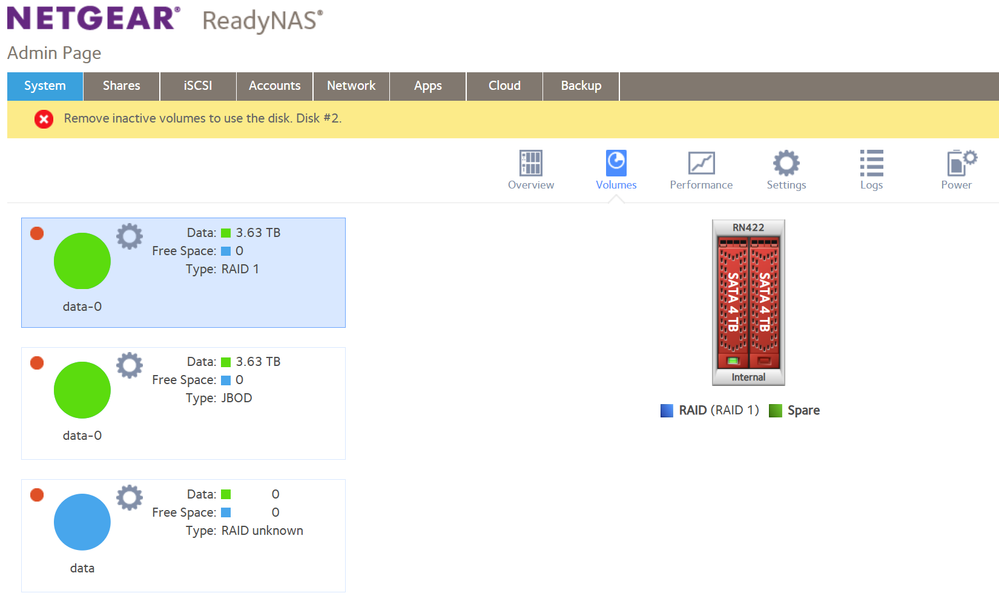Open the Settings gear in toolbar
Viewport: 999px width, 612px height.
(x=786, y=164)
